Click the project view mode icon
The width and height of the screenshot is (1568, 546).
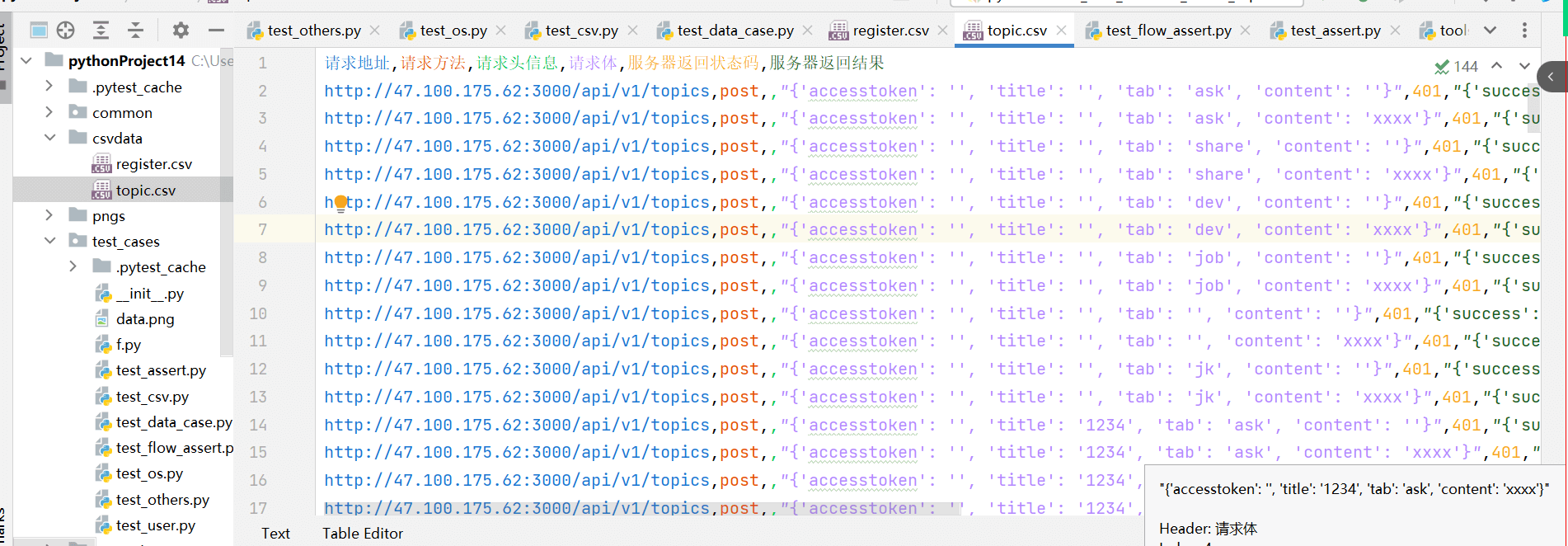click(39, 31)
